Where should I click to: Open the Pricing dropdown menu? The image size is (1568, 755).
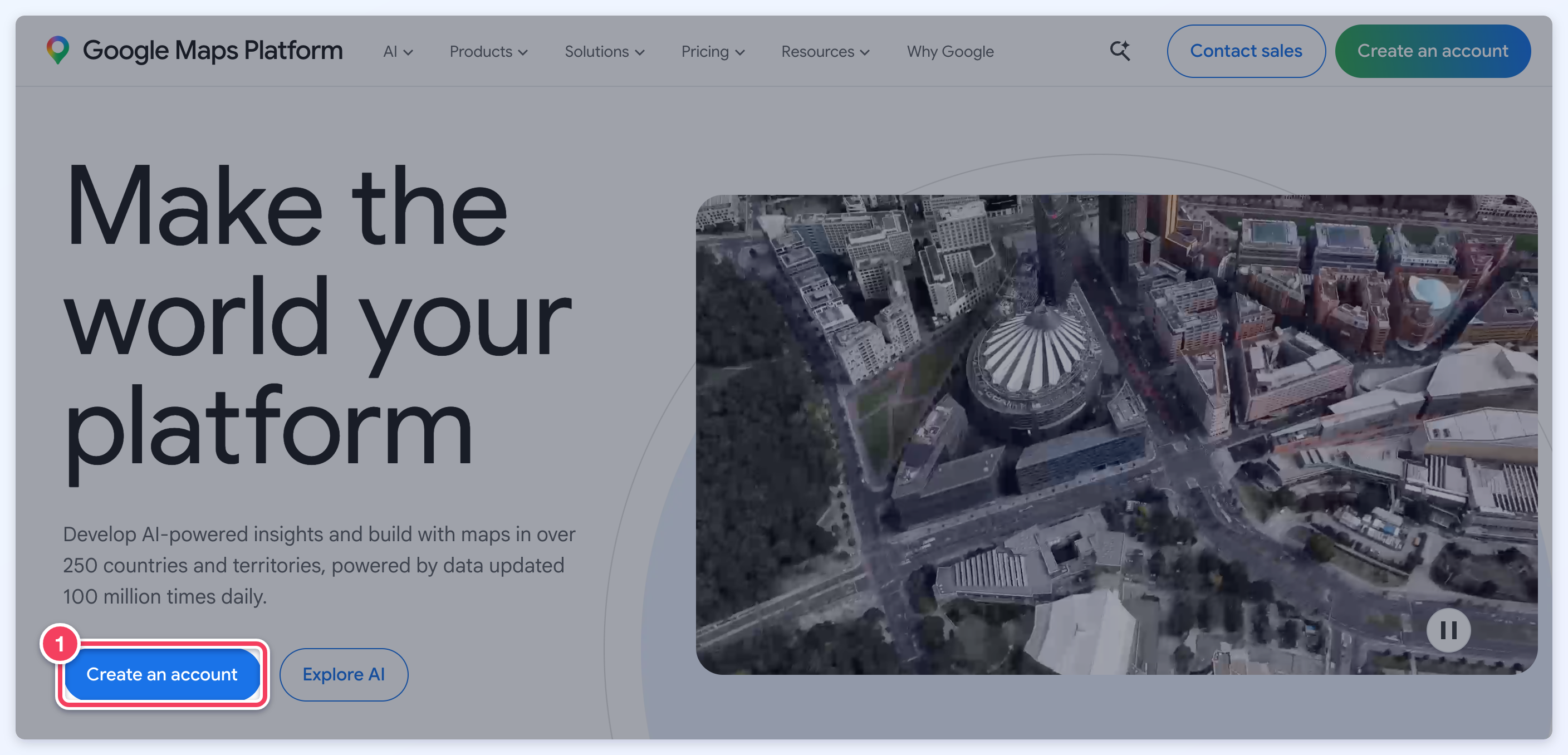[x=713, y=52]
